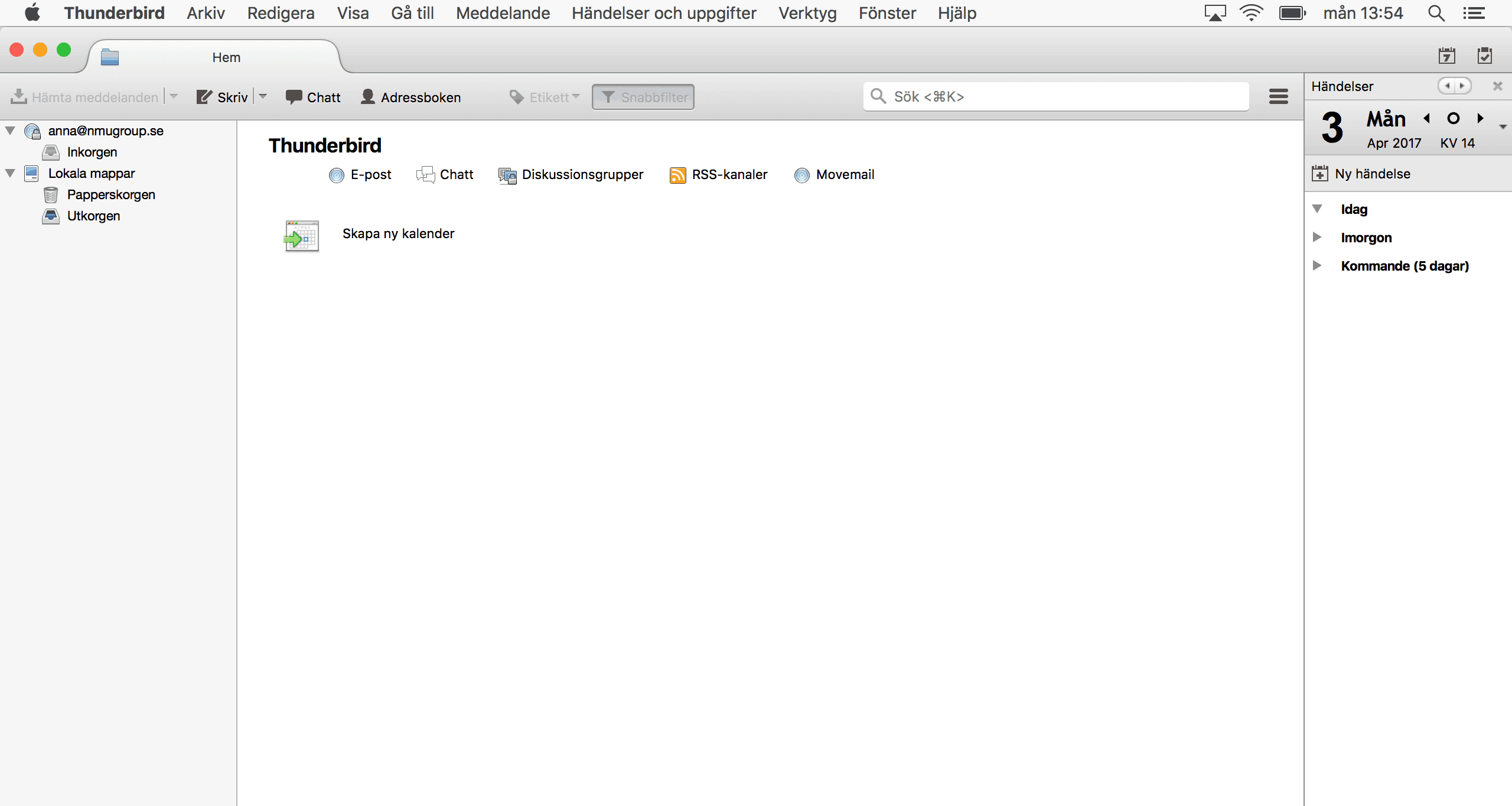Expand the anna@nmugroup.se account
Viewport: 1512px width, 806px height.
(12, 131)
